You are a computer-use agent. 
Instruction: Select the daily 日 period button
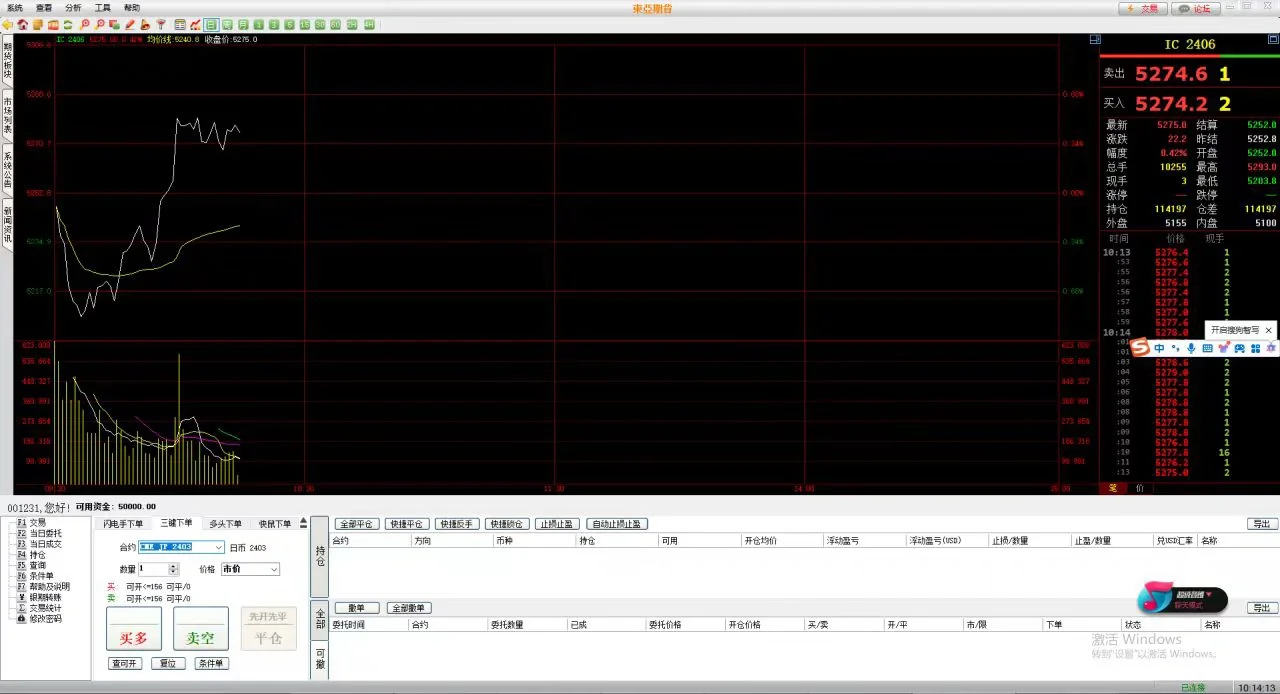[x=211, y=24]
